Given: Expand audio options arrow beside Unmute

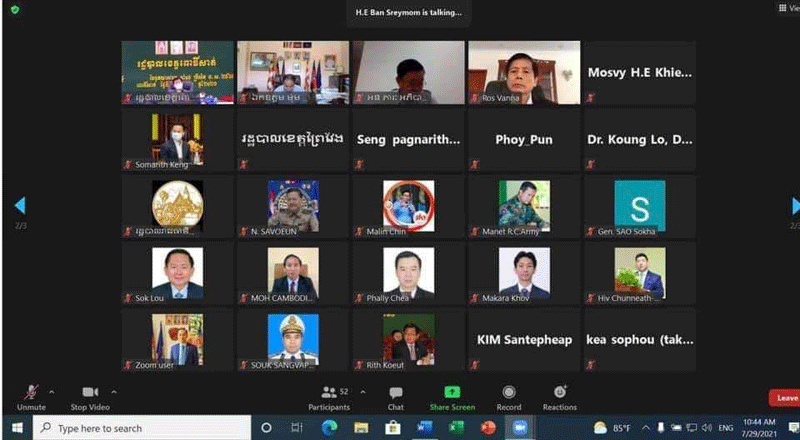Looking at the screenshot, I should pyautogui.click(x=52, y=392).
